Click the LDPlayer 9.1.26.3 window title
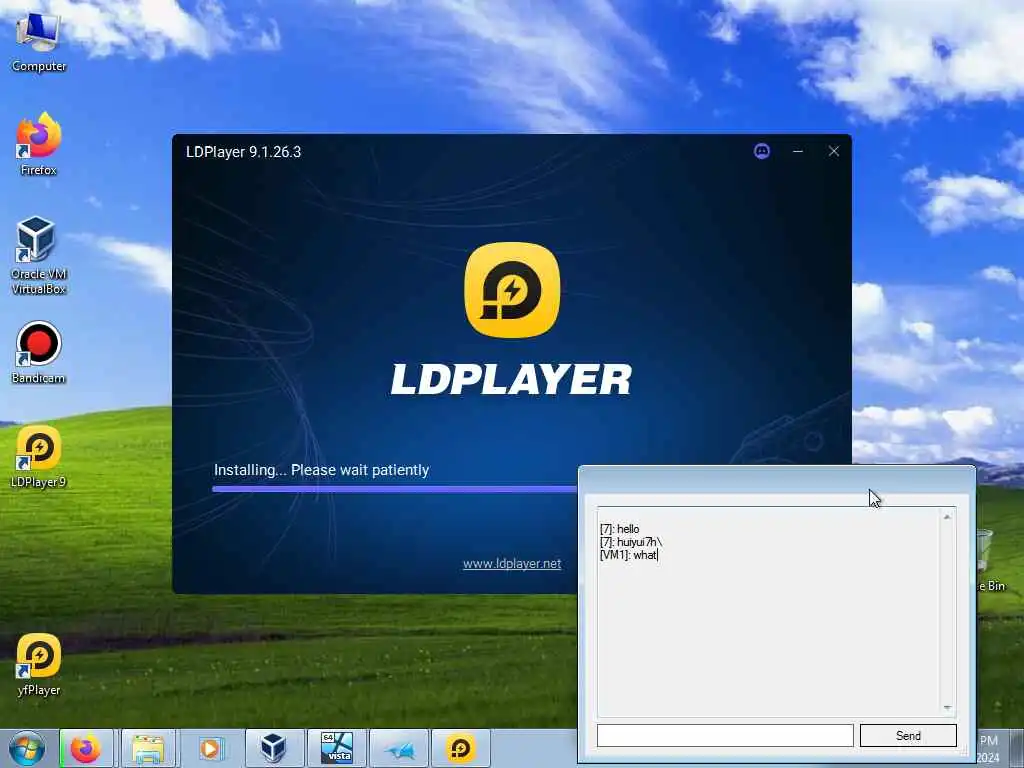Viewport: 1024px width, 768px height. pos(244,152)
